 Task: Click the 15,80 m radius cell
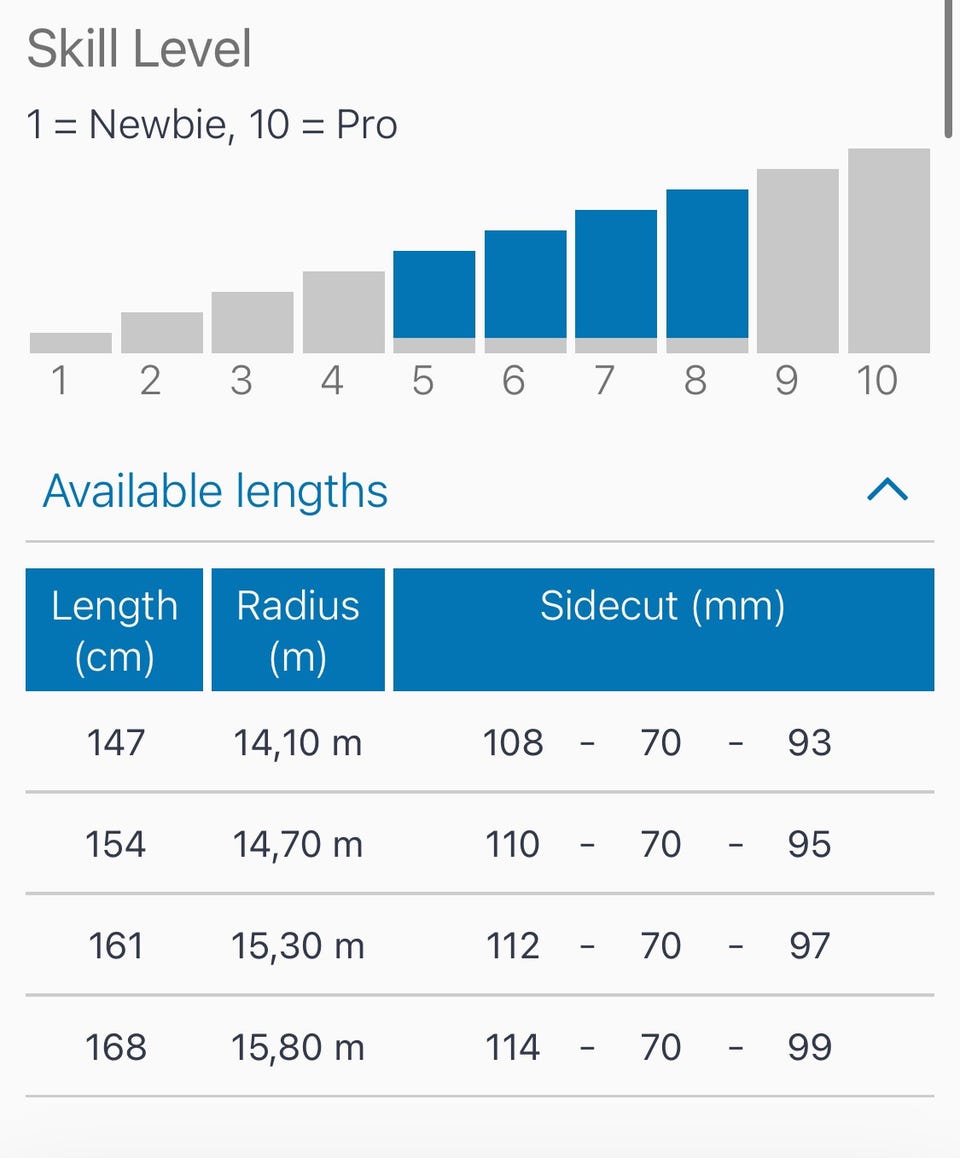[x=297, y=1047]
